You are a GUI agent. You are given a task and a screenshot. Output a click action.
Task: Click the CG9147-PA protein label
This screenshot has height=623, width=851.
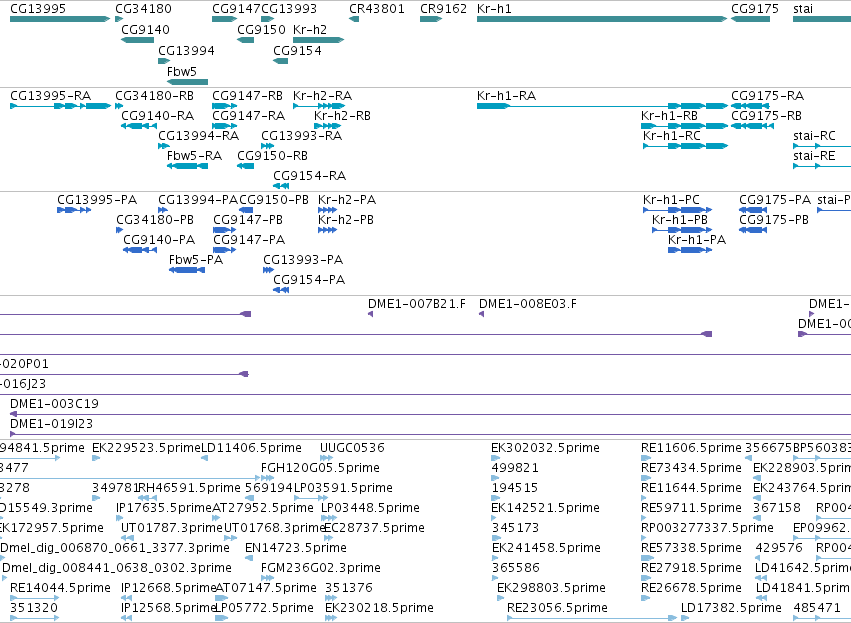249,240
